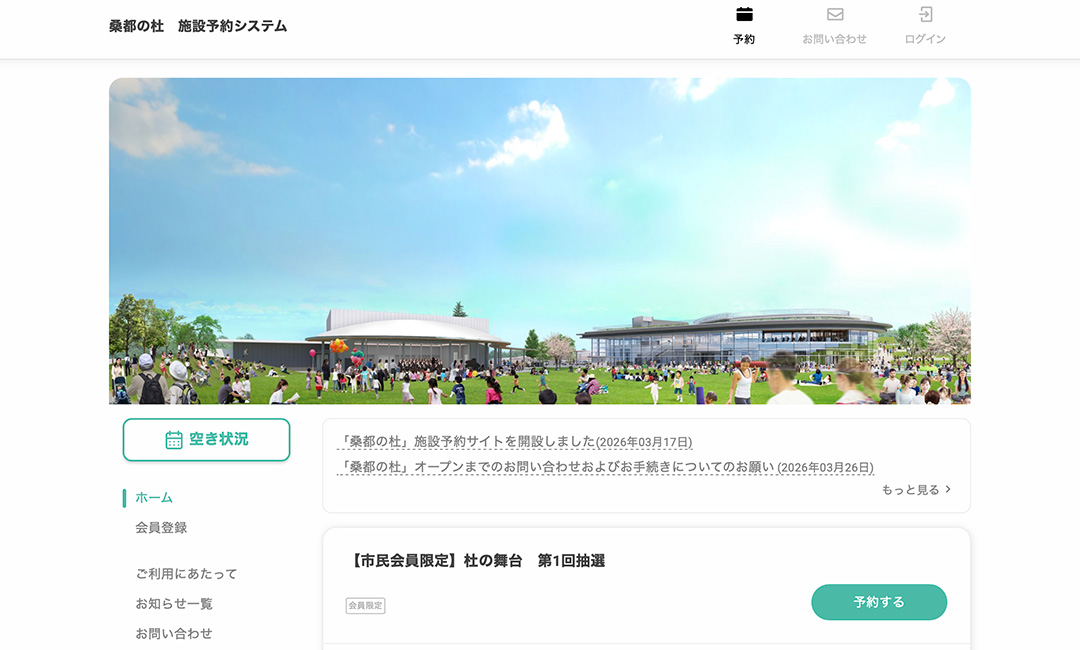Viewport: 1080px width, 650px height.
Task: Click the park panorama hero image
Action: click(539, 241)
